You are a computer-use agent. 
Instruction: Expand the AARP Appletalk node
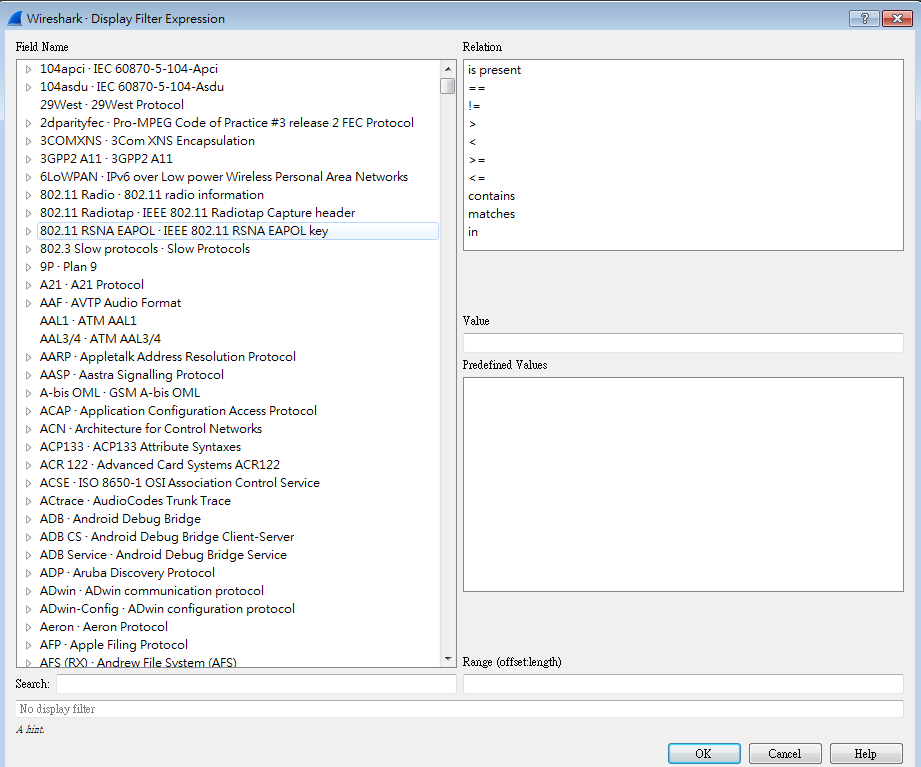[28, 357]
